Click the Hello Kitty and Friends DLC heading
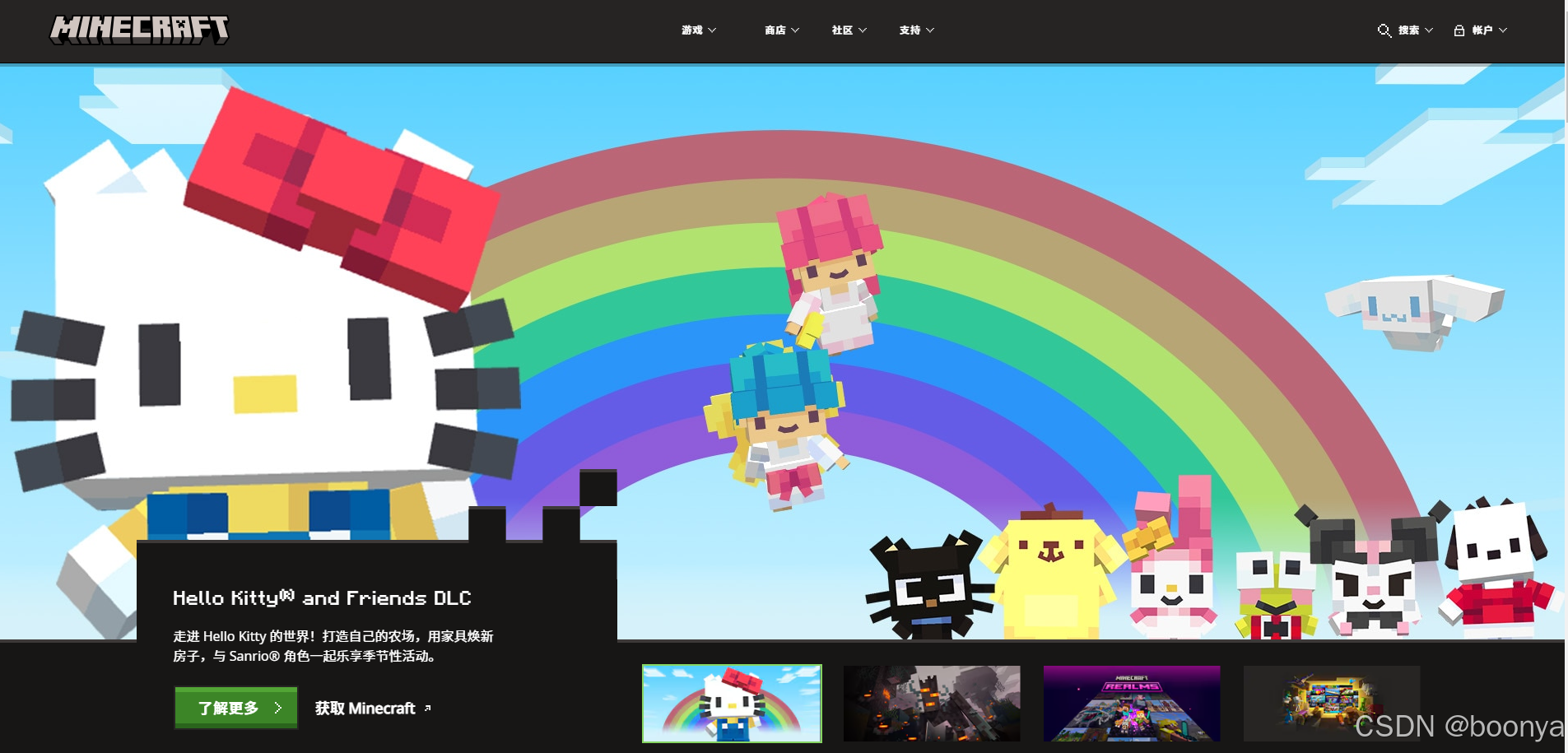This screenshot has width=1568, height=753. (322, 597)
